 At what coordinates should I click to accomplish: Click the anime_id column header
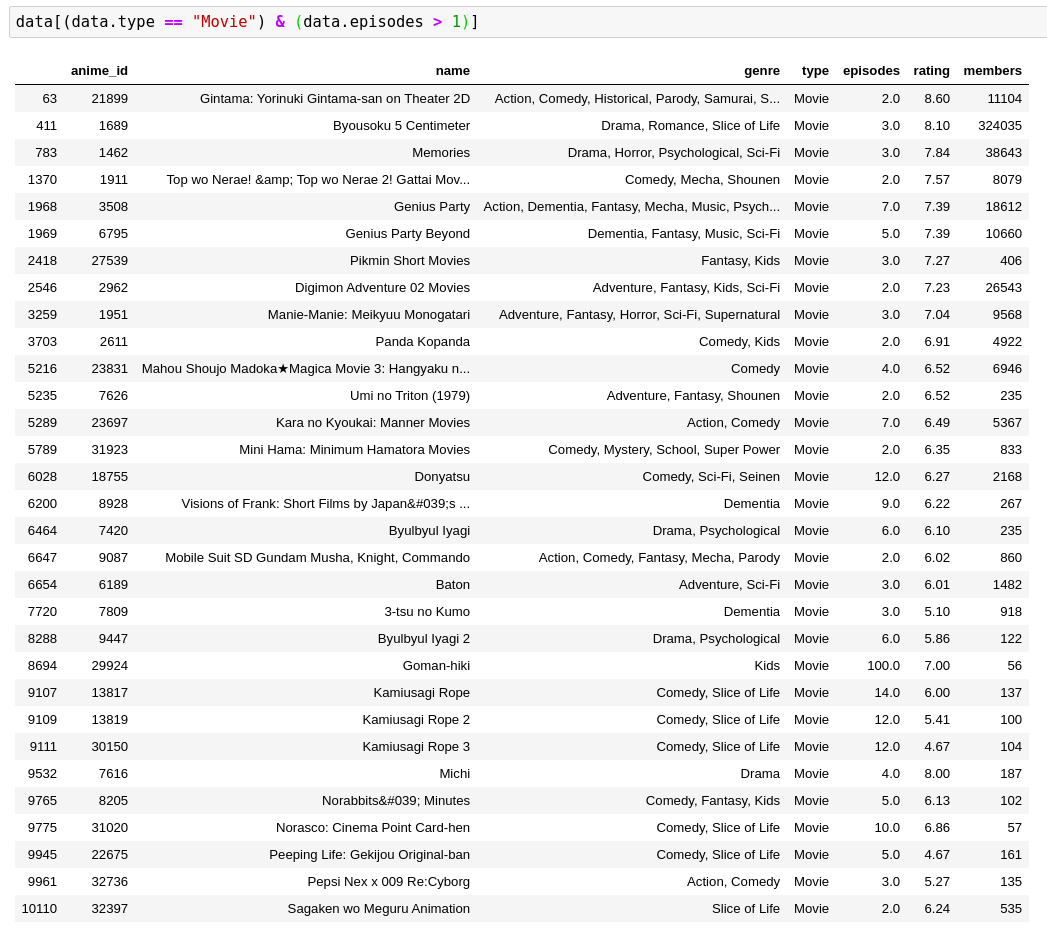(99, 70)
